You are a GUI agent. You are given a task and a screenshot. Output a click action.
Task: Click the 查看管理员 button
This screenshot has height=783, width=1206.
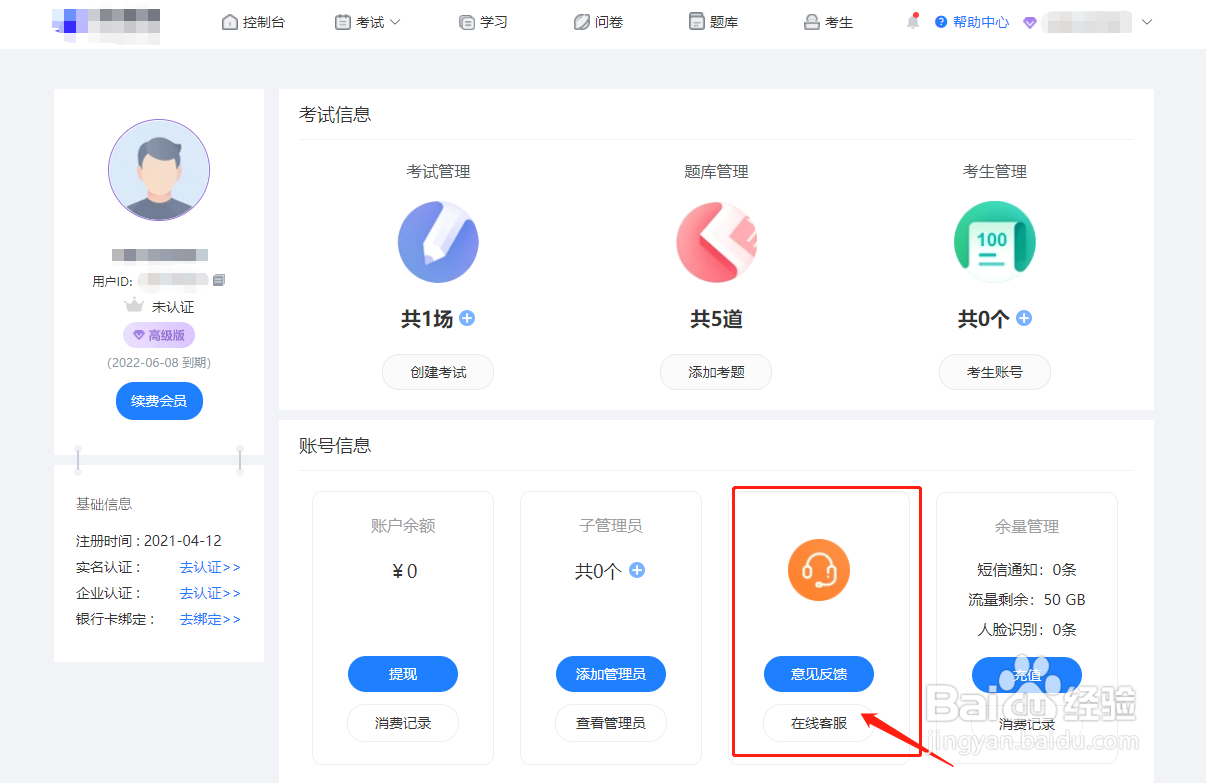611,723
